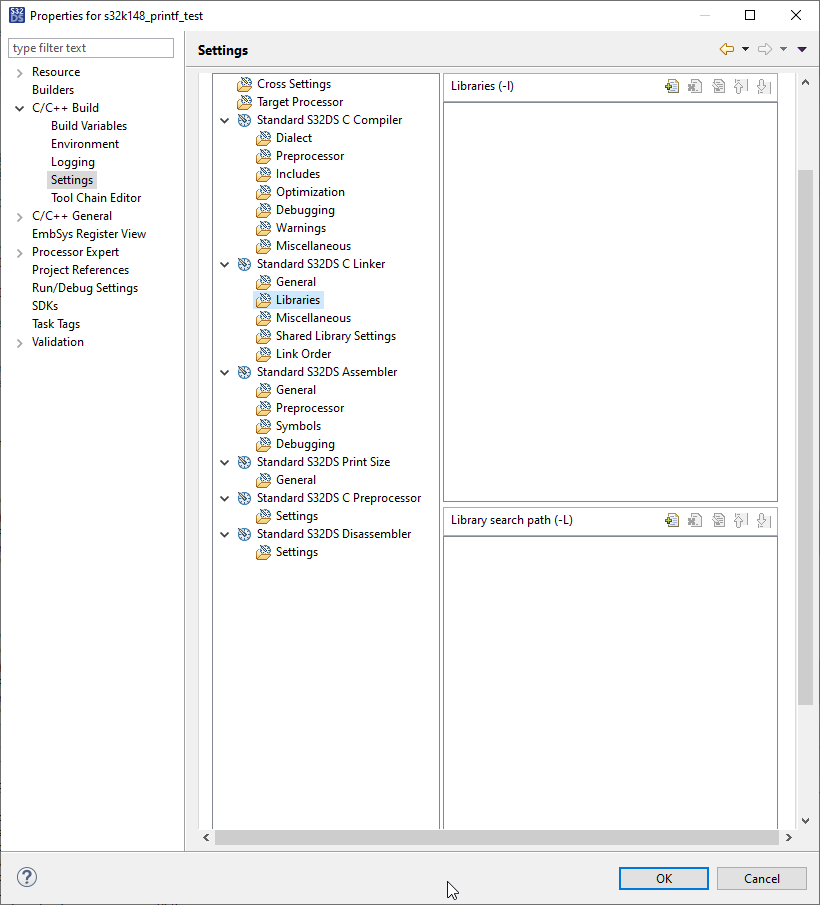
Task: Open the Settings view menu arrow
Action: [802, 49]
